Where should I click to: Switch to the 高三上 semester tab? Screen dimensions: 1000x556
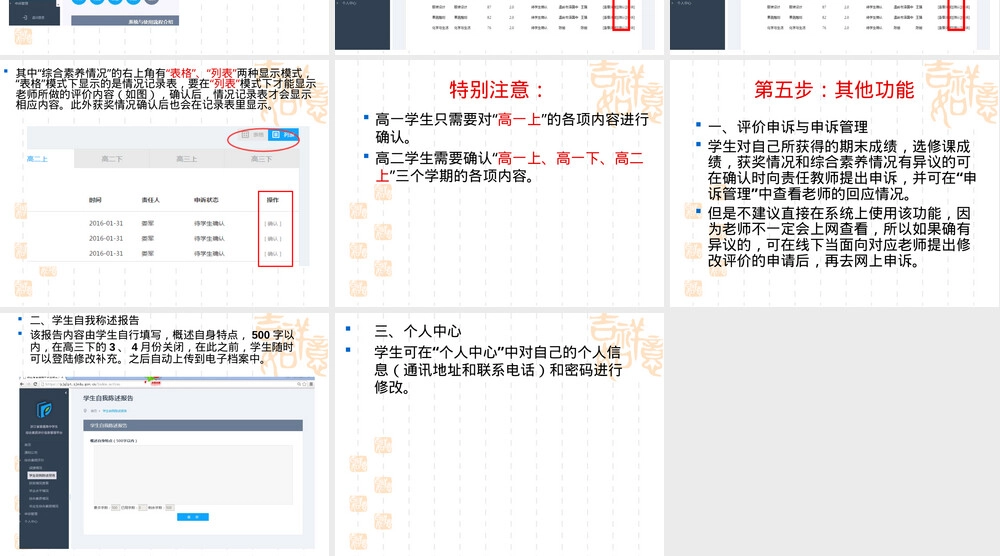186,159
